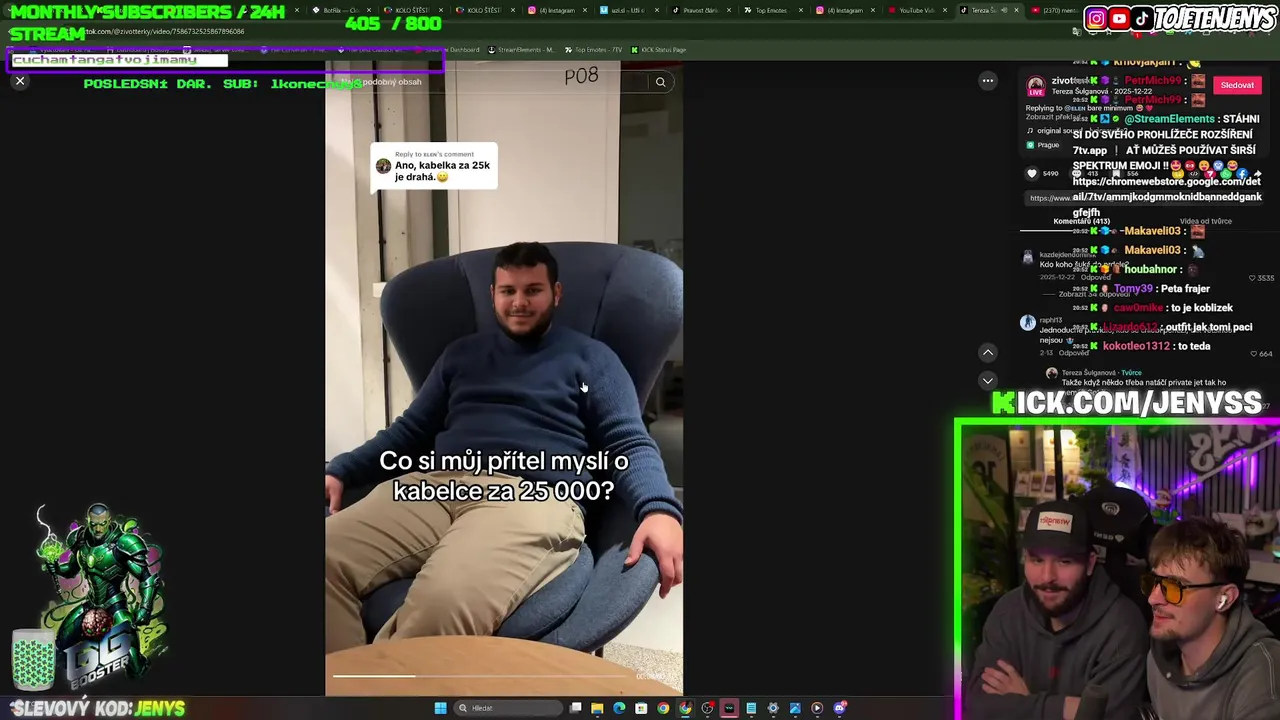Open Windows Start menu

440,708
